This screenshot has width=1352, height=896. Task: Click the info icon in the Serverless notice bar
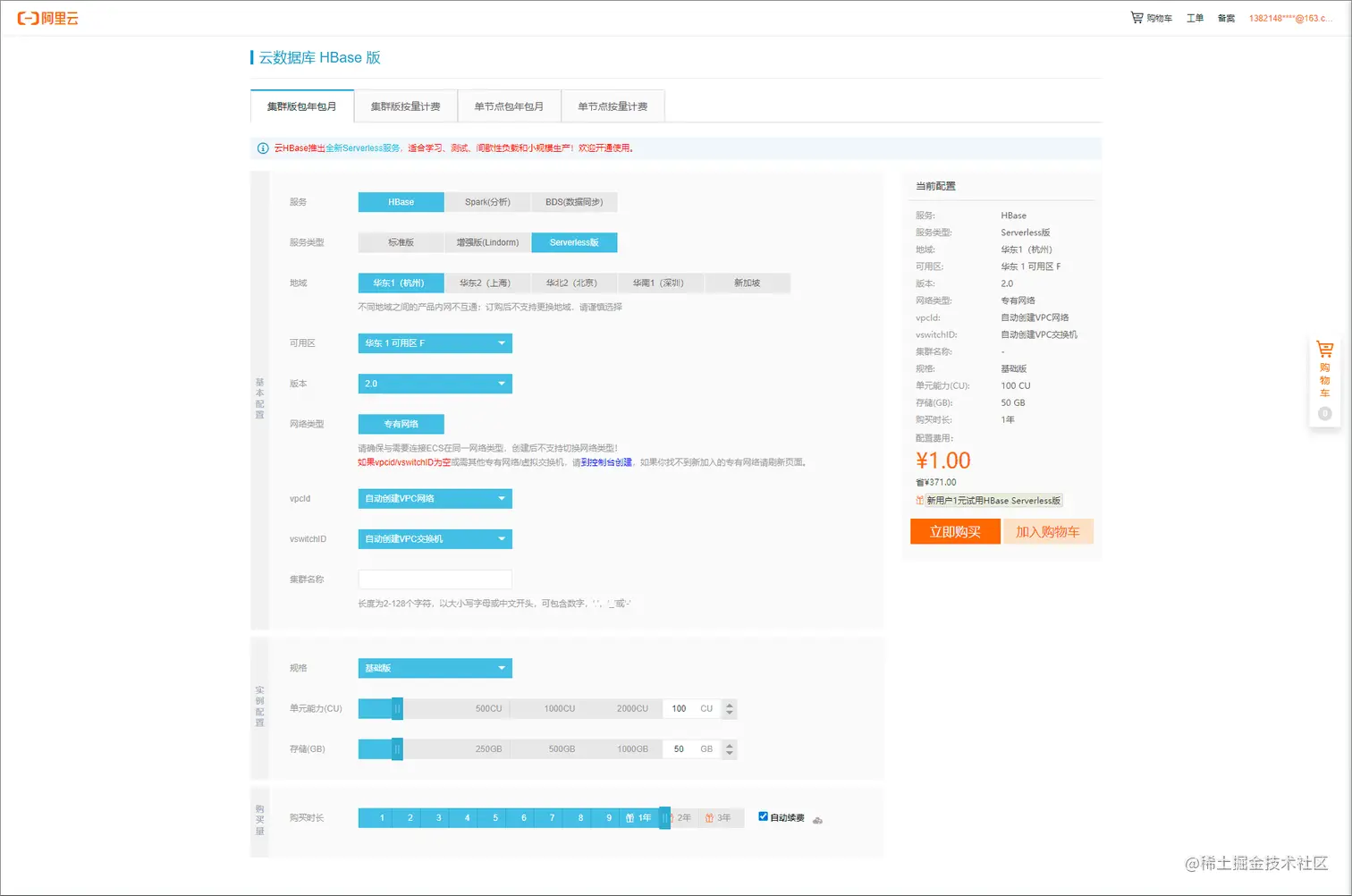coord(263,148)
